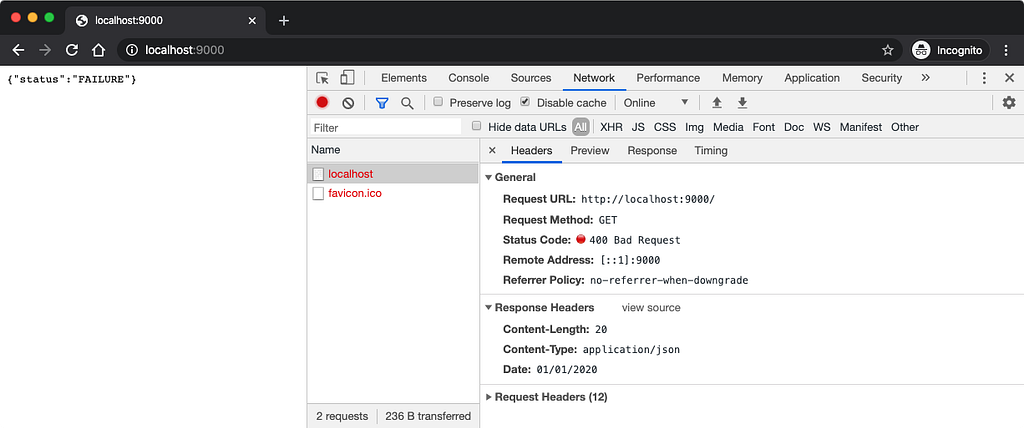Viewport: 1024px width, 428px height.
Task: Filter requests by Other
Action: pyautogui.click(x=905, y=127)
